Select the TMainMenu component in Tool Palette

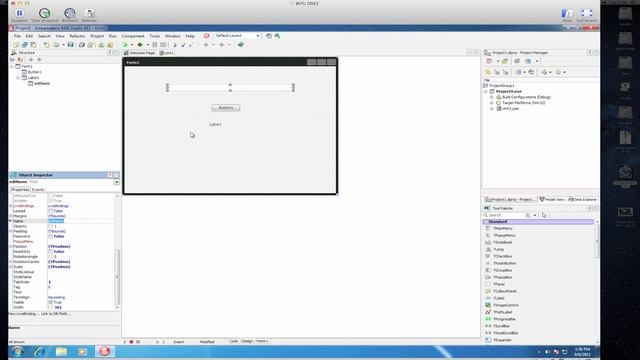click(x=502, y=228)
